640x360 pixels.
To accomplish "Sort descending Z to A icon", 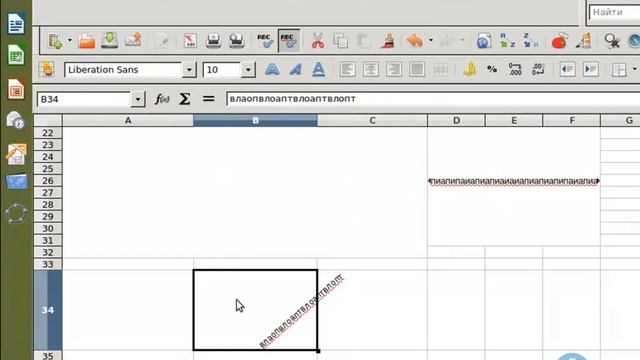I will click(531, 41).
